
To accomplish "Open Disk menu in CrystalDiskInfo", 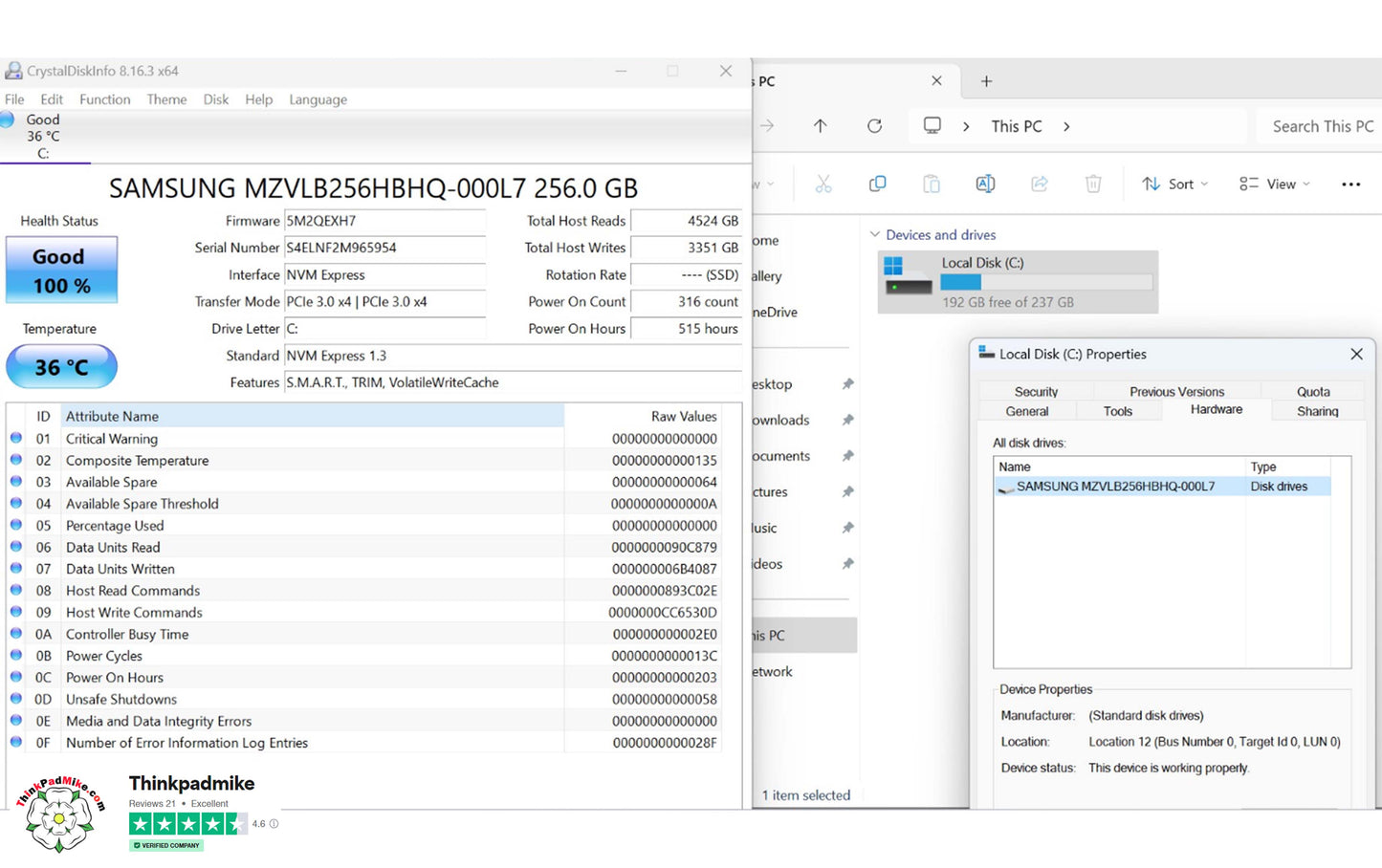I will 216,99.
